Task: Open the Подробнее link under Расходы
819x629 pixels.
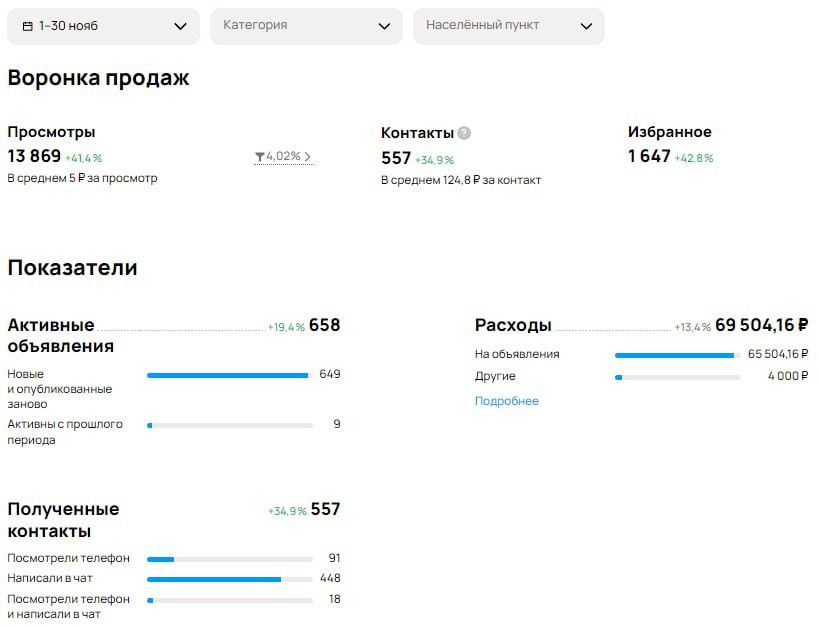Action: (507, 401)
